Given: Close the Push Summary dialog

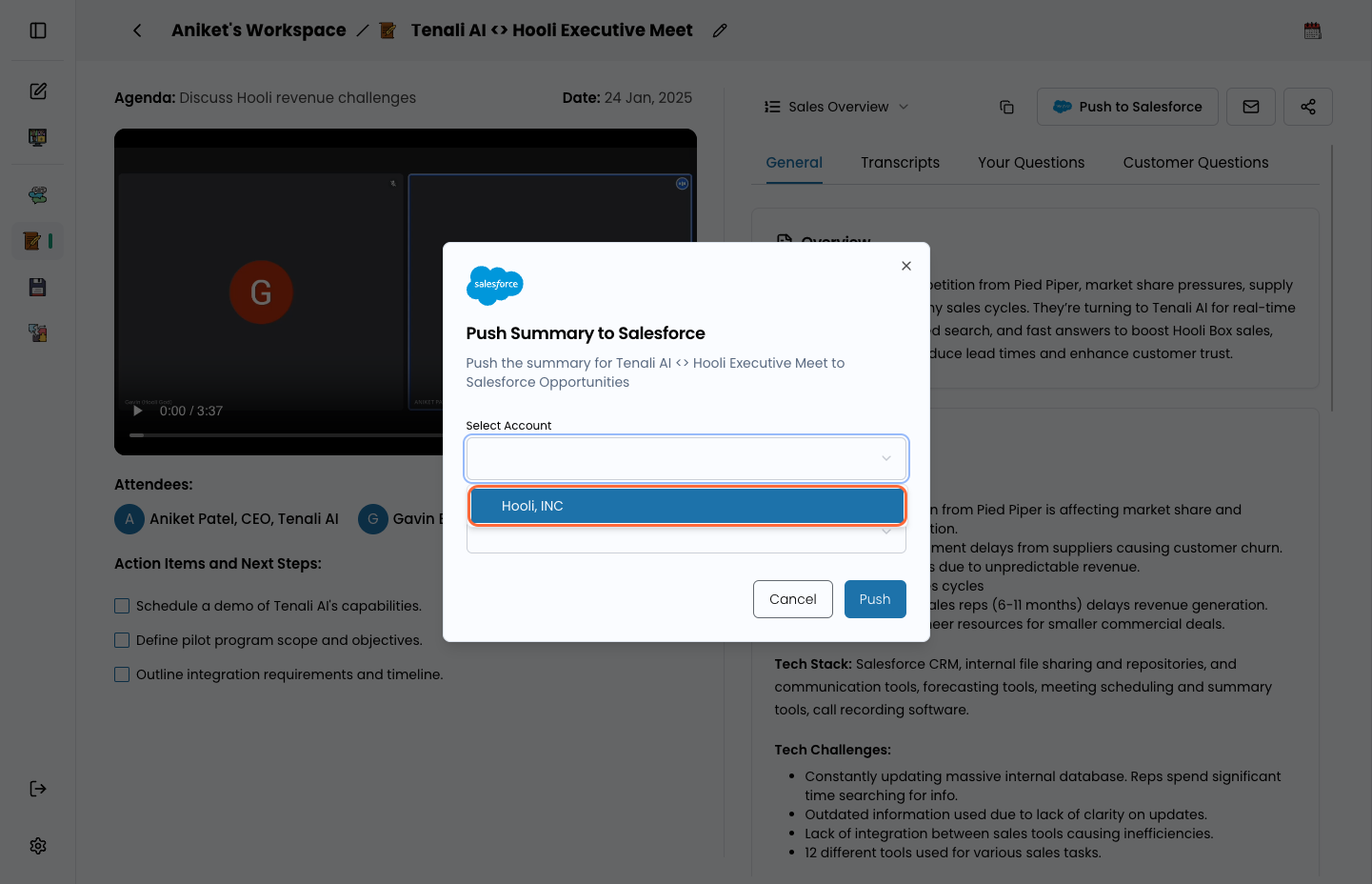Looking at the screenshot, I should [x=906, y=266].
